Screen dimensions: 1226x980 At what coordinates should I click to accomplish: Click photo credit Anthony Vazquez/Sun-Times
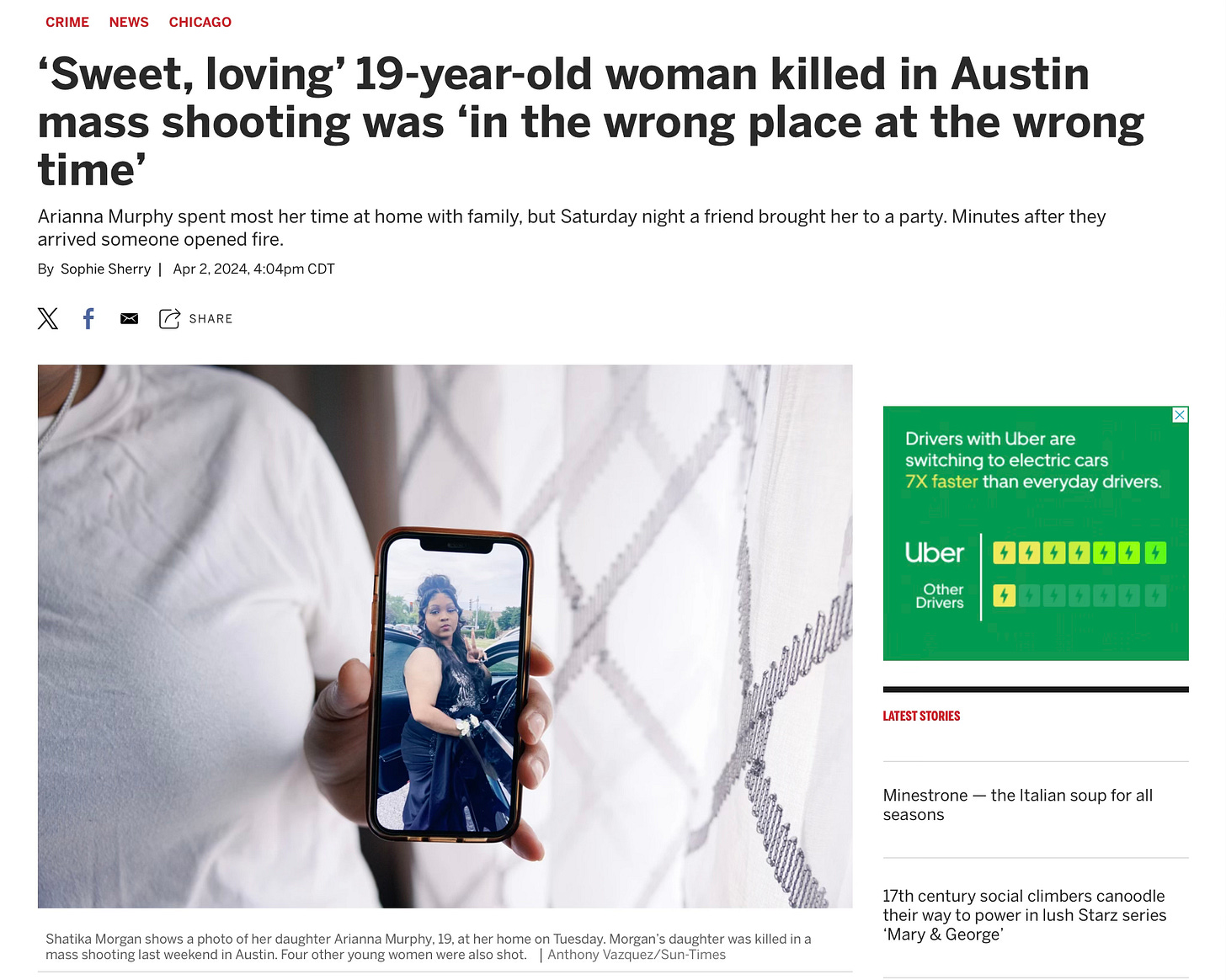pos(637,955)
